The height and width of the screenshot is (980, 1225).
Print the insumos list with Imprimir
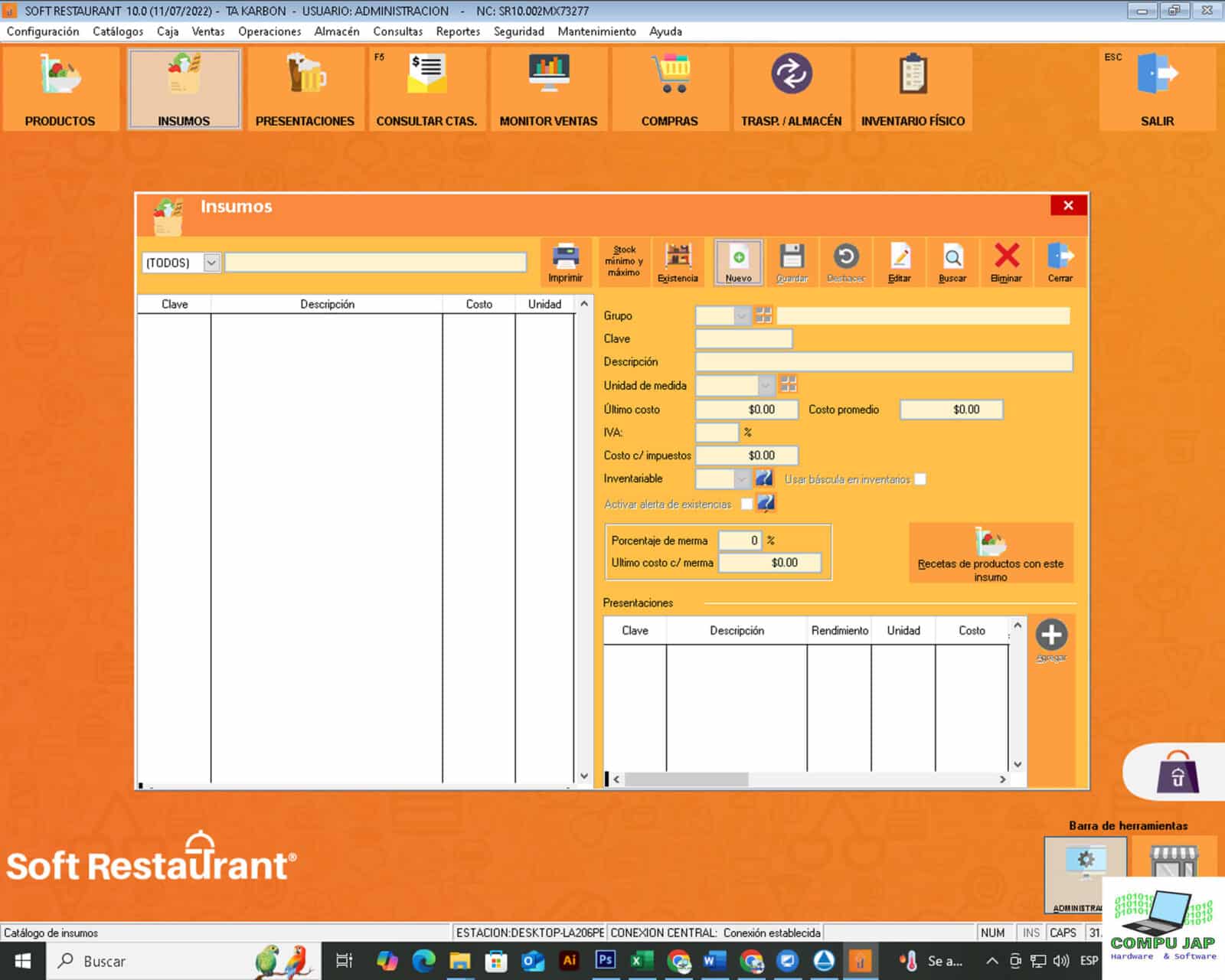566,263
